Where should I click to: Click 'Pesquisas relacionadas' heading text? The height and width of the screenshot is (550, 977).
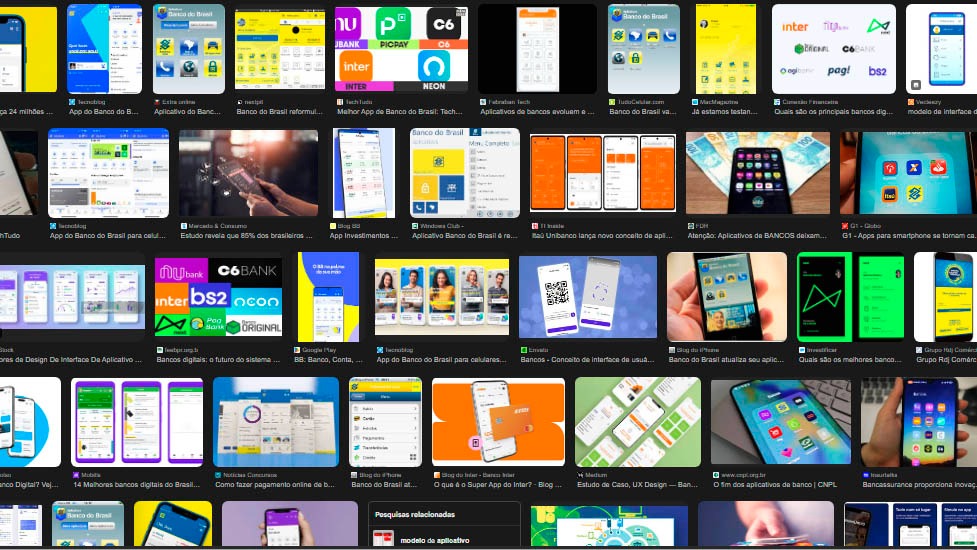[x=415, y=514]
